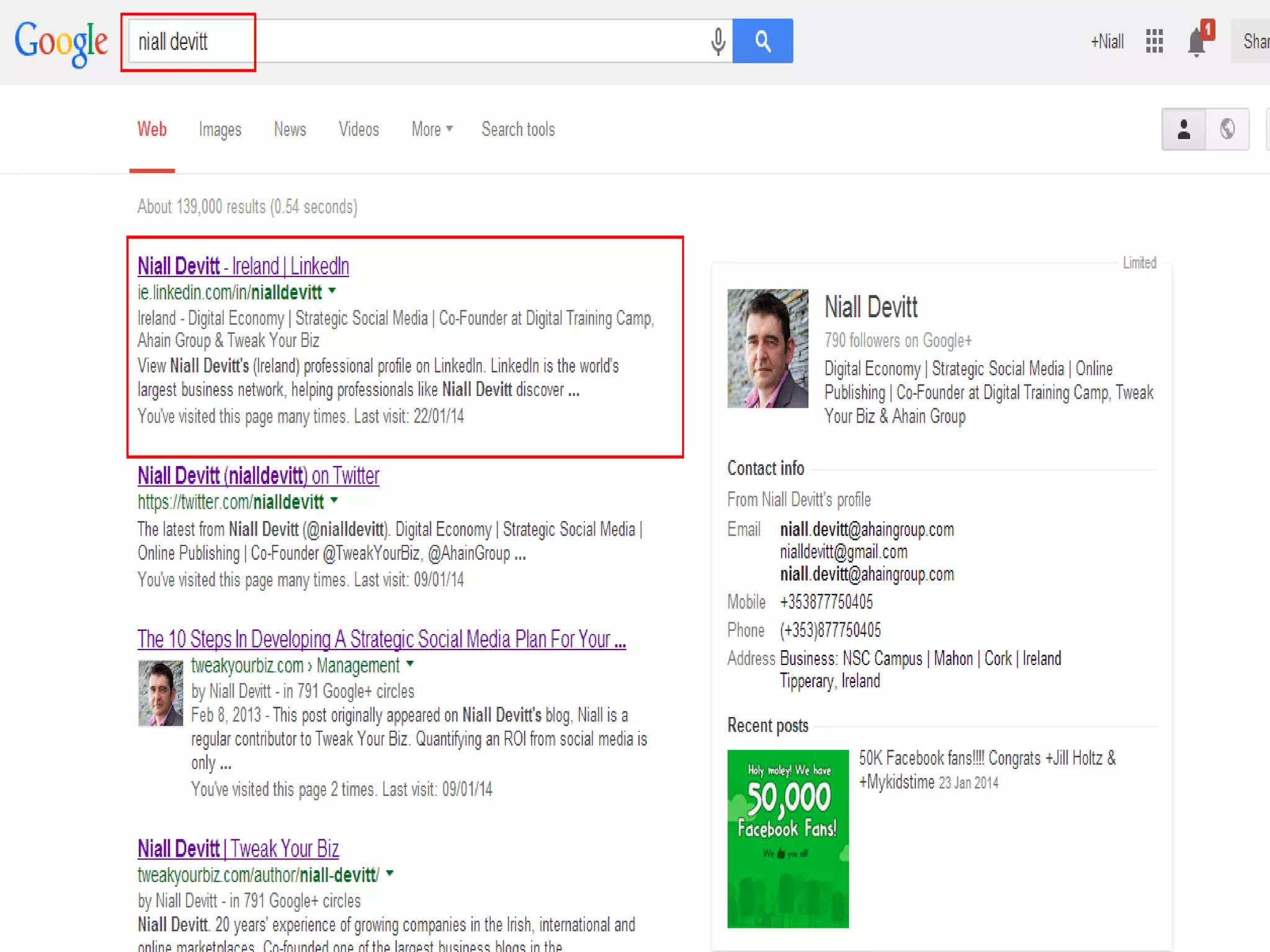The width and height of the screenshot is (1270, 952).
Task: Expand the More search options dropdown
Action: [x=432, y=129]
